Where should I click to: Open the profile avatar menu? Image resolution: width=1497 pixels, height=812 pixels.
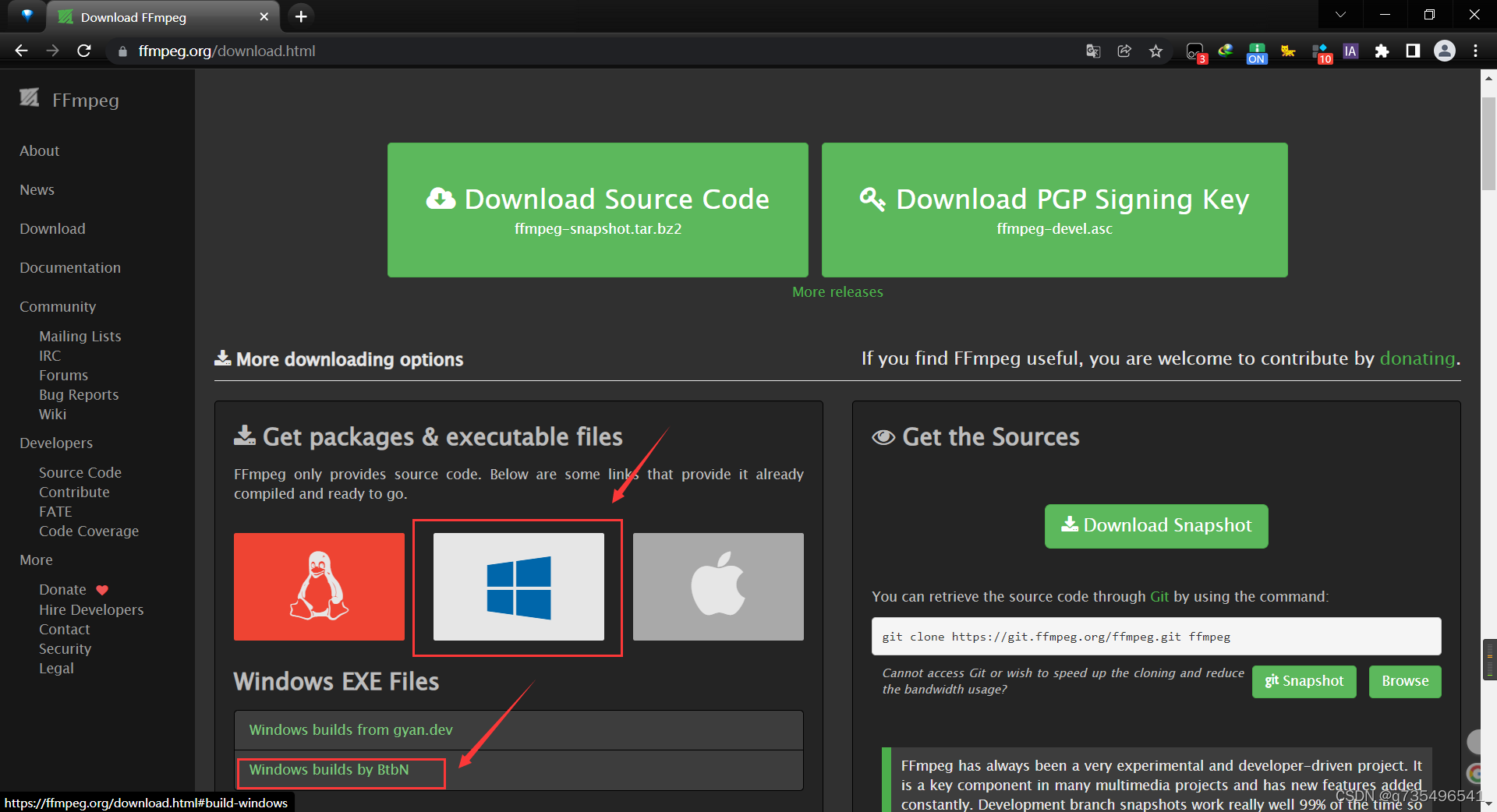click(1445, 51)
